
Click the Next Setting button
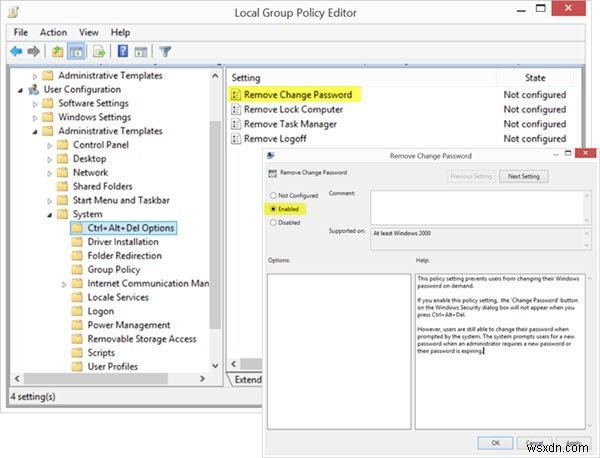(x=523, y=176)
